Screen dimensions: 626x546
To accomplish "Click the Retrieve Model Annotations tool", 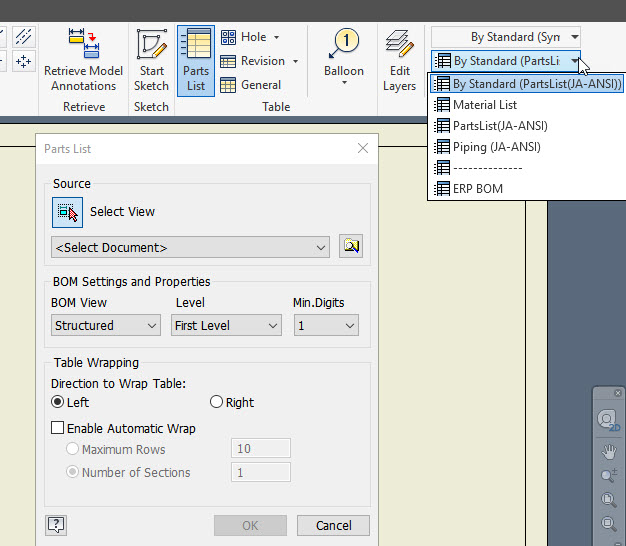I will point(83,61).
